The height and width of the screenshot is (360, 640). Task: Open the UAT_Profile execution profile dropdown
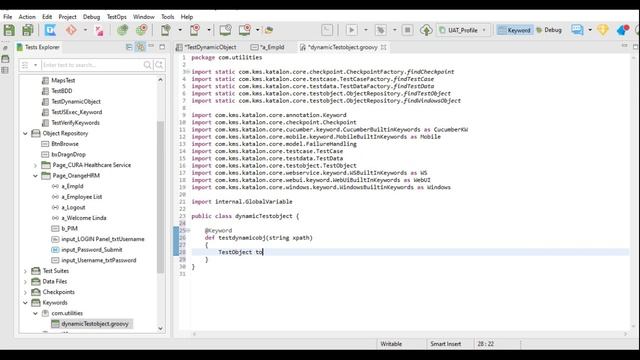(463, 30)
